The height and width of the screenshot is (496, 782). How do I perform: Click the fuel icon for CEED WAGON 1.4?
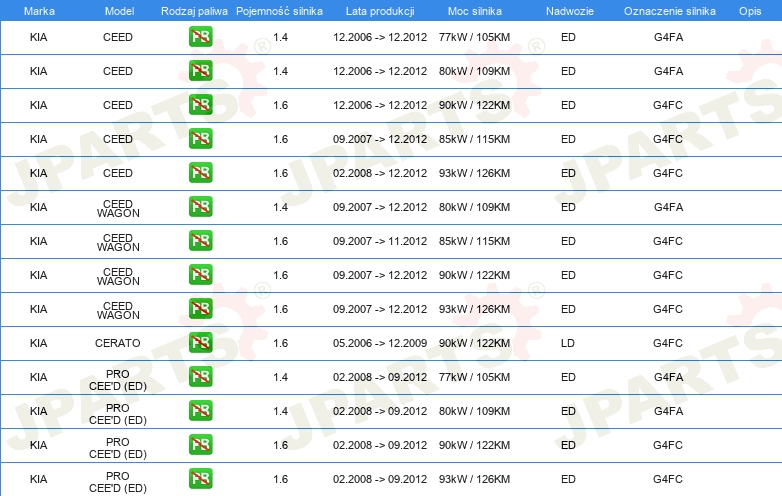(200, 207)
